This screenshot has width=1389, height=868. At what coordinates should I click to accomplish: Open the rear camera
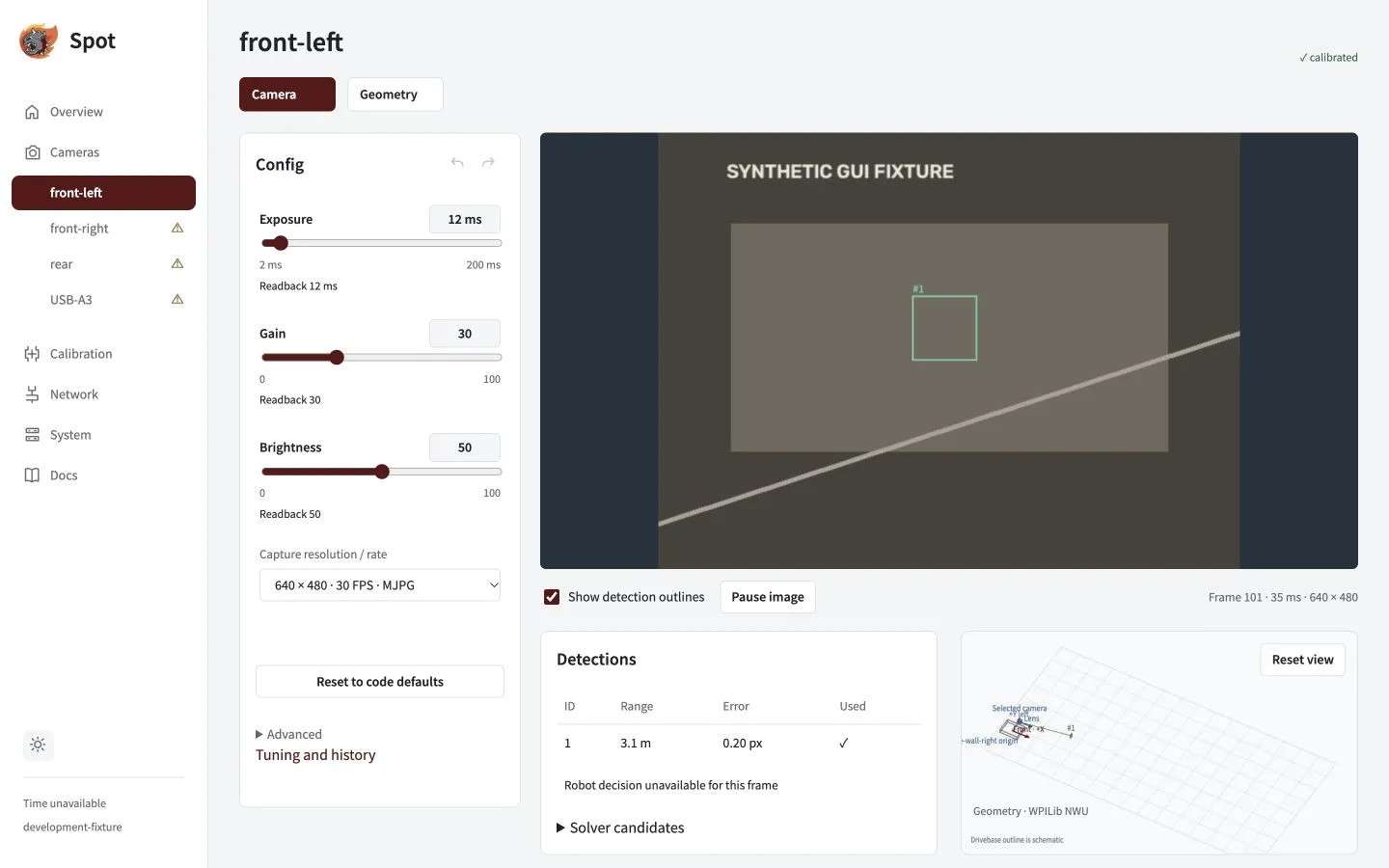click(x=103, y=264)
